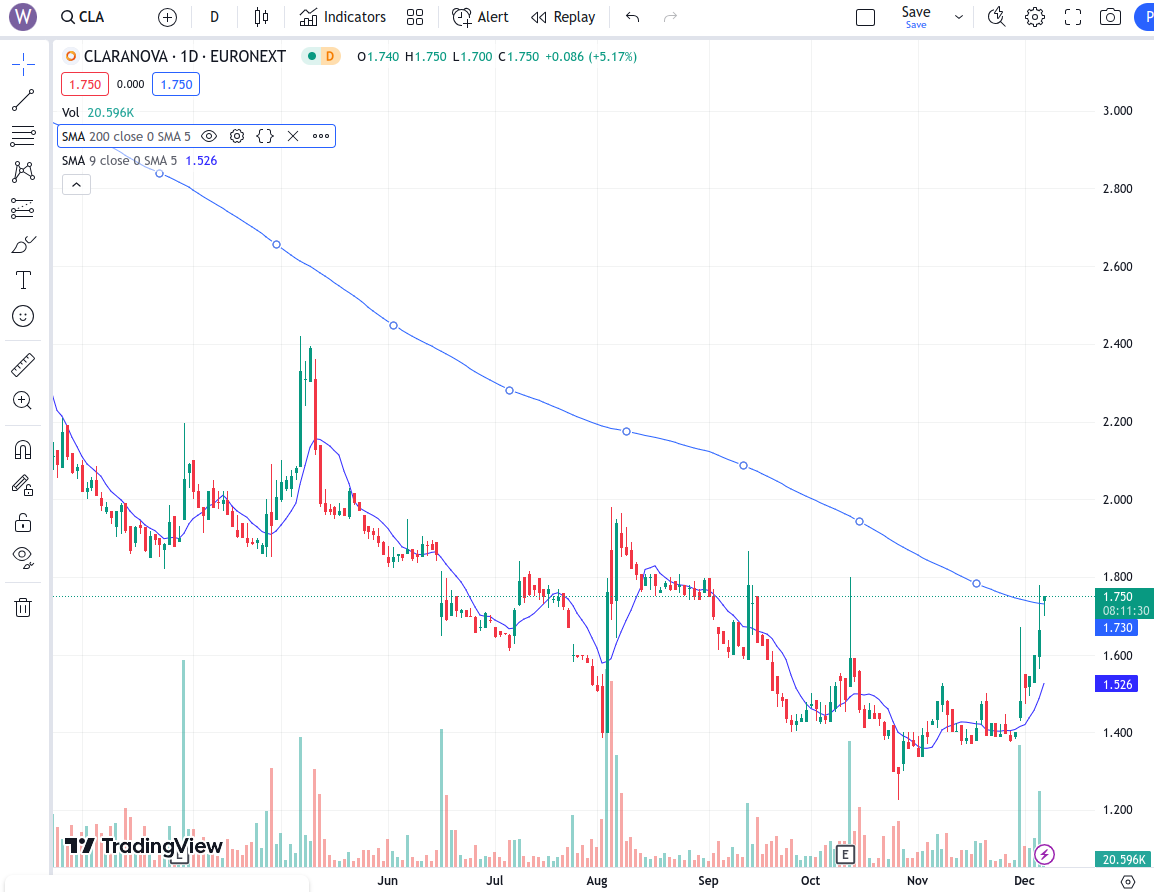Open the Indicators menu

[x=343, y=17]
